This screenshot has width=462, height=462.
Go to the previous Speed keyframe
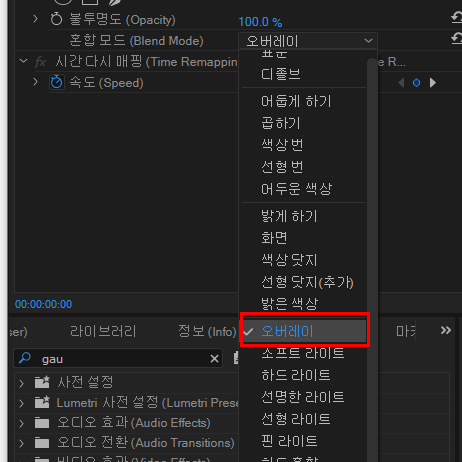pyautogui.click(x=401, y=82)
